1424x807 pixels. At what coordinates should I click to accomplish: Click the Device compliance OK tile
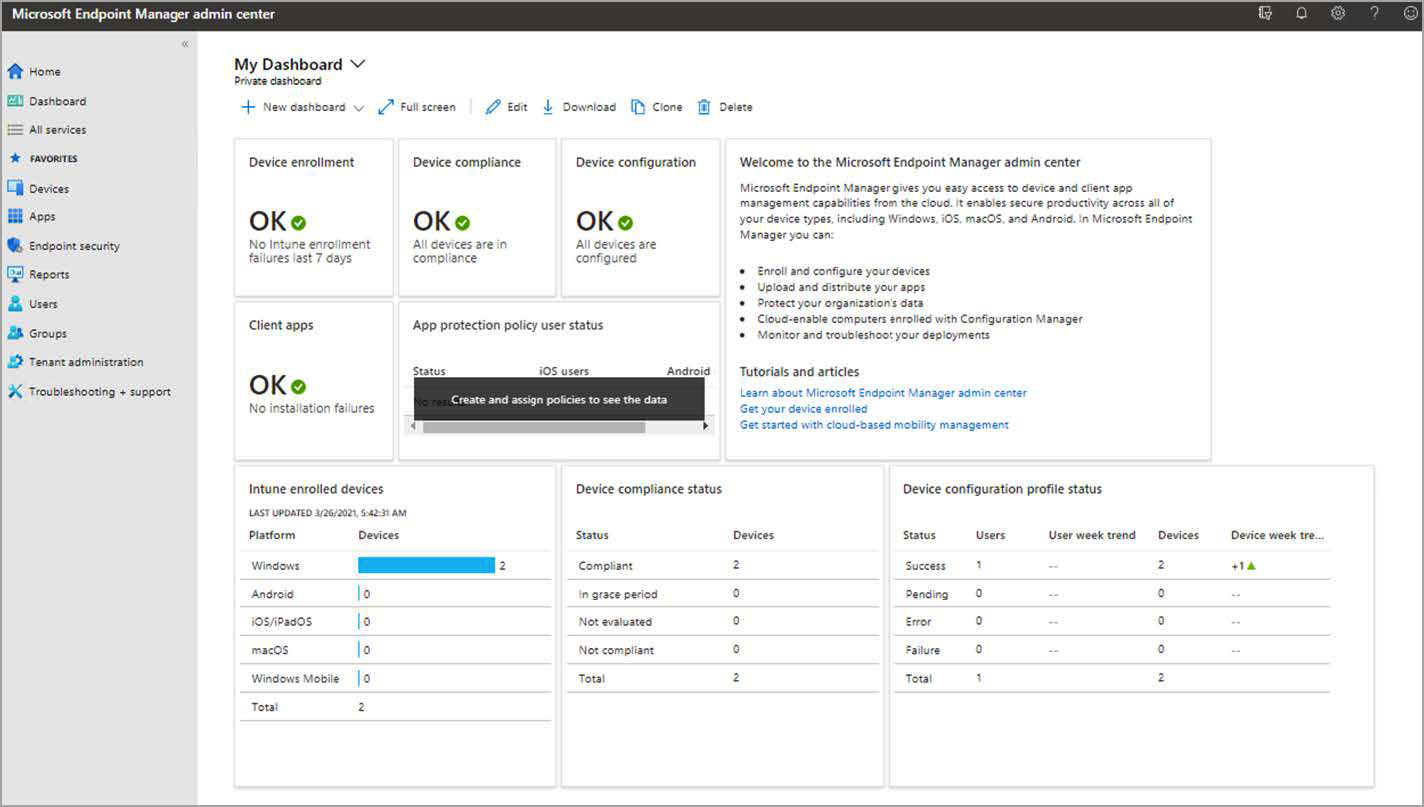(x=477, y=217)
